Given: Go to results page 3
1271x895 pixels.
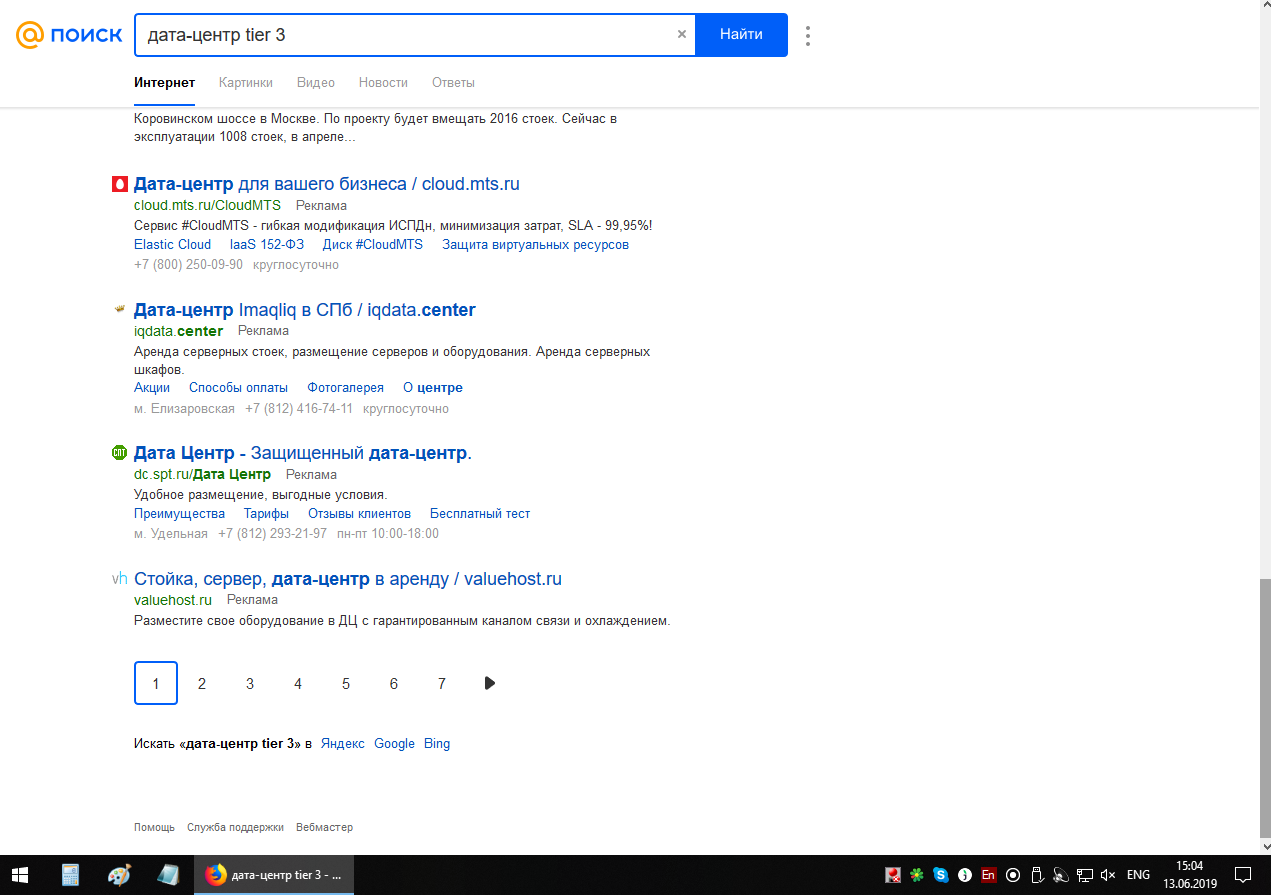Looking at the screenshot, I should coord(250,684).
